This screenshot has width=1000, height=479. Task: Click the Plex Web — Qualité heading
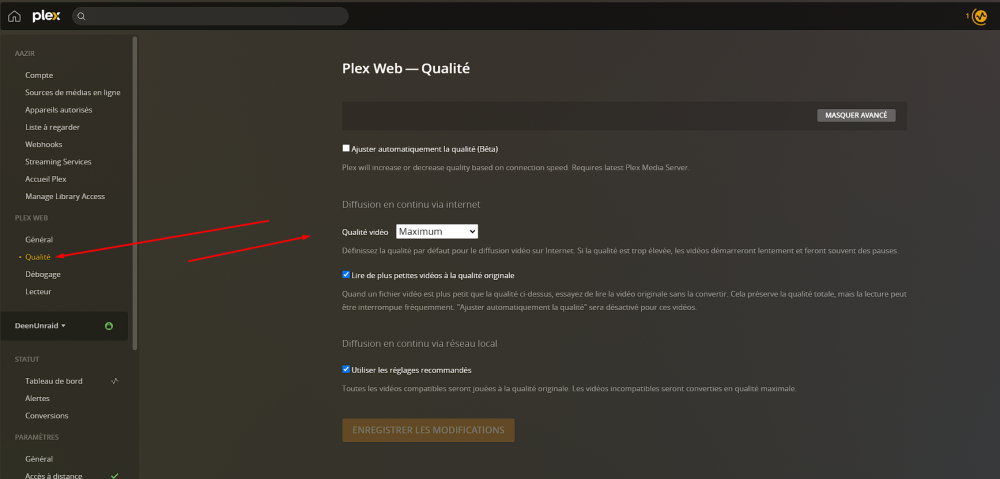(x=406, y=68)
